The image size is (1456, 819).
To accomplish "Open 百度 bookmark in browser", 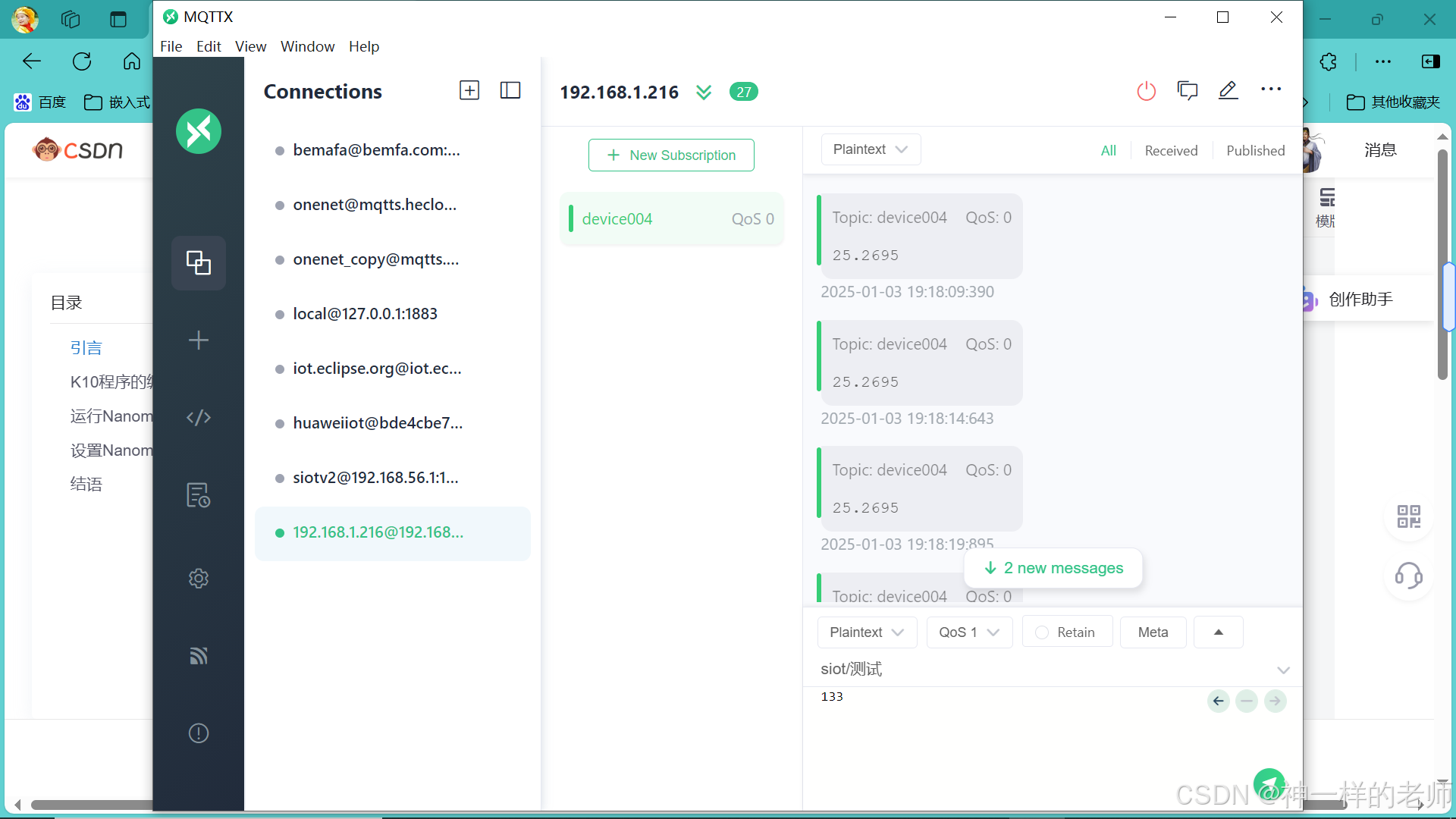I will (x=41, y=102).
